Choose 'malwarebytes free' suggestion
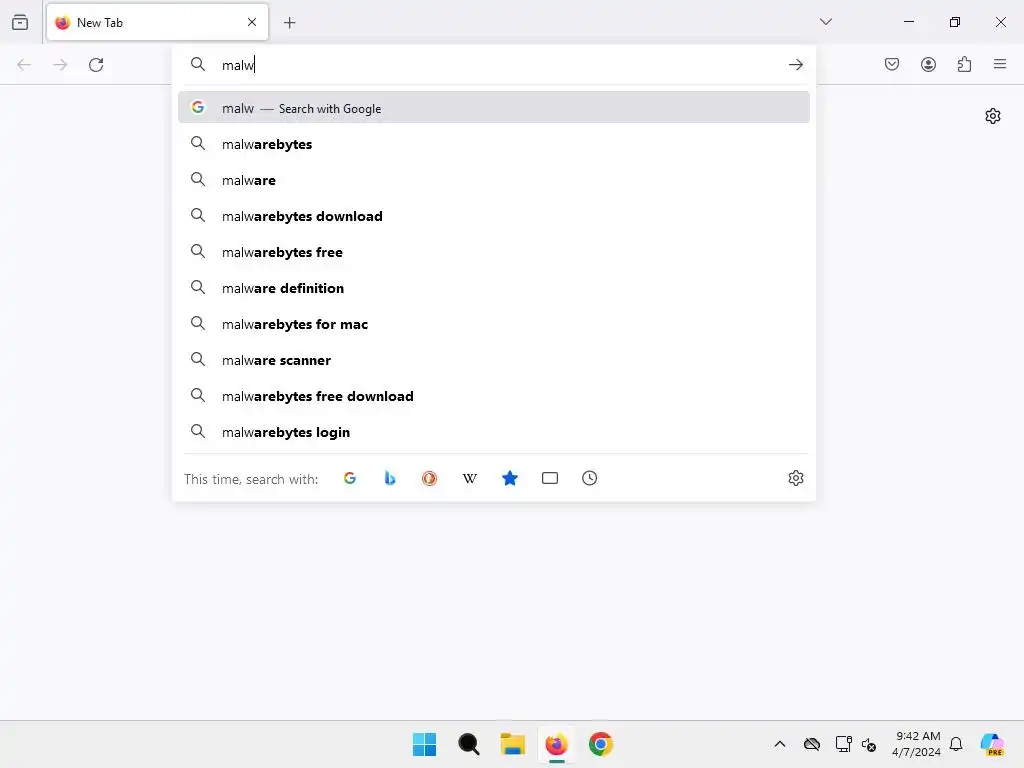Screen dimensions: 1024x768 pyautogui.click(x=494, y=251)
